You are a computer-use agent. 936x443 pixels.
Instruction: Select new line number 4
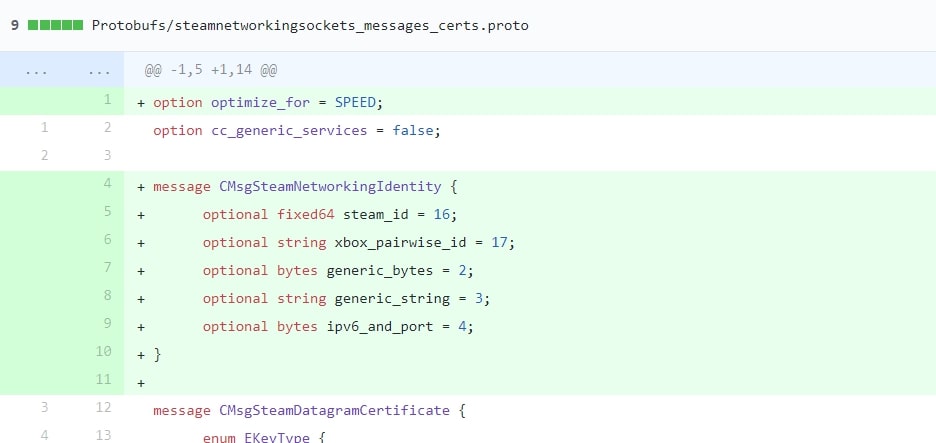click(x=106, y=184)
